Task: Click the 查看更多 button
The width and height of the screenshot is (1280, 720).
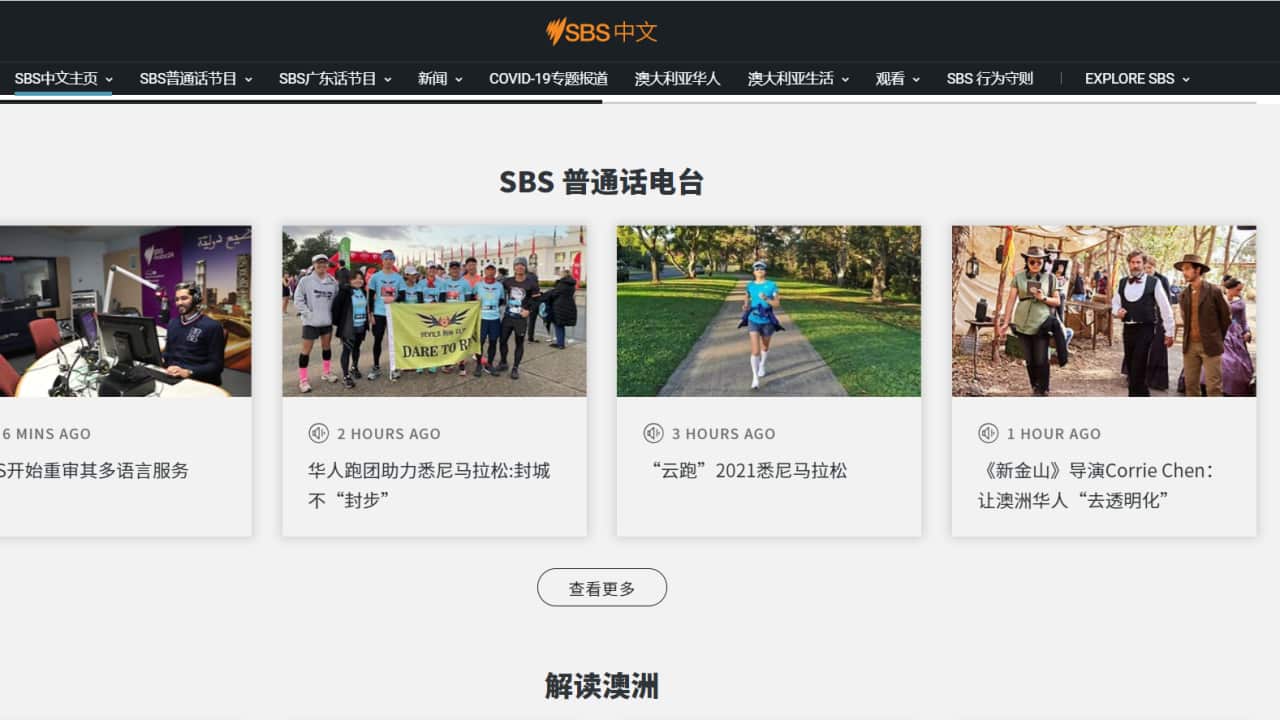Action: (x=602, y=588)
